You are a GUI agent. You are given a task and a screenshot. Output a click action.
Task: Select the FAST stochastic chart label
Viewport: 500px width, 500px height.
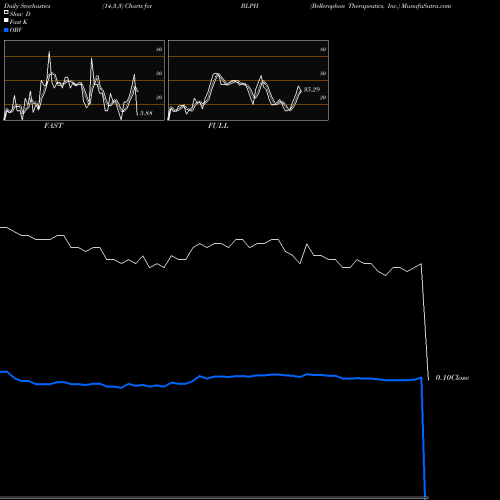point(53,126)
